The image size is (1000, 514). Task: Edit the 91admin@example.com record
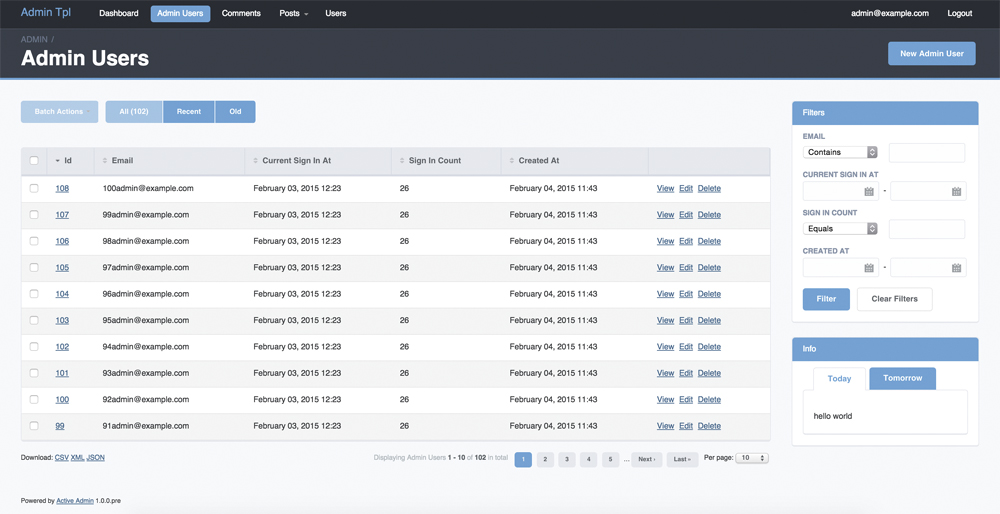(x=686, y=426)
